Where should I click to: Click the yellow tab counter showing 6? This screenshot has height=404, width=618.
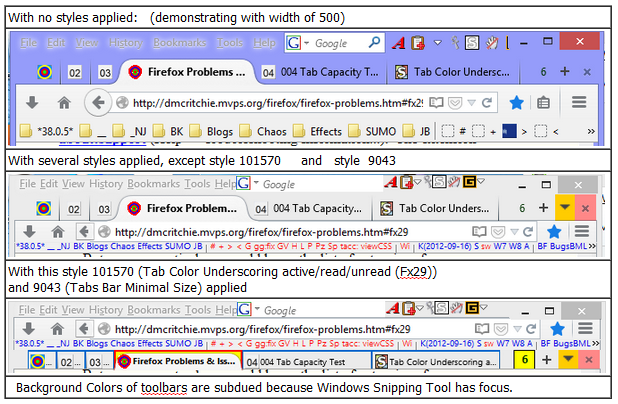coord(525,359)
